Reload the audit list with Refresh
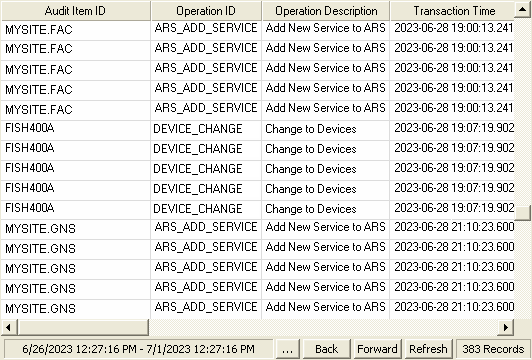The image size is (532, 360). click(x=428, y=349)
